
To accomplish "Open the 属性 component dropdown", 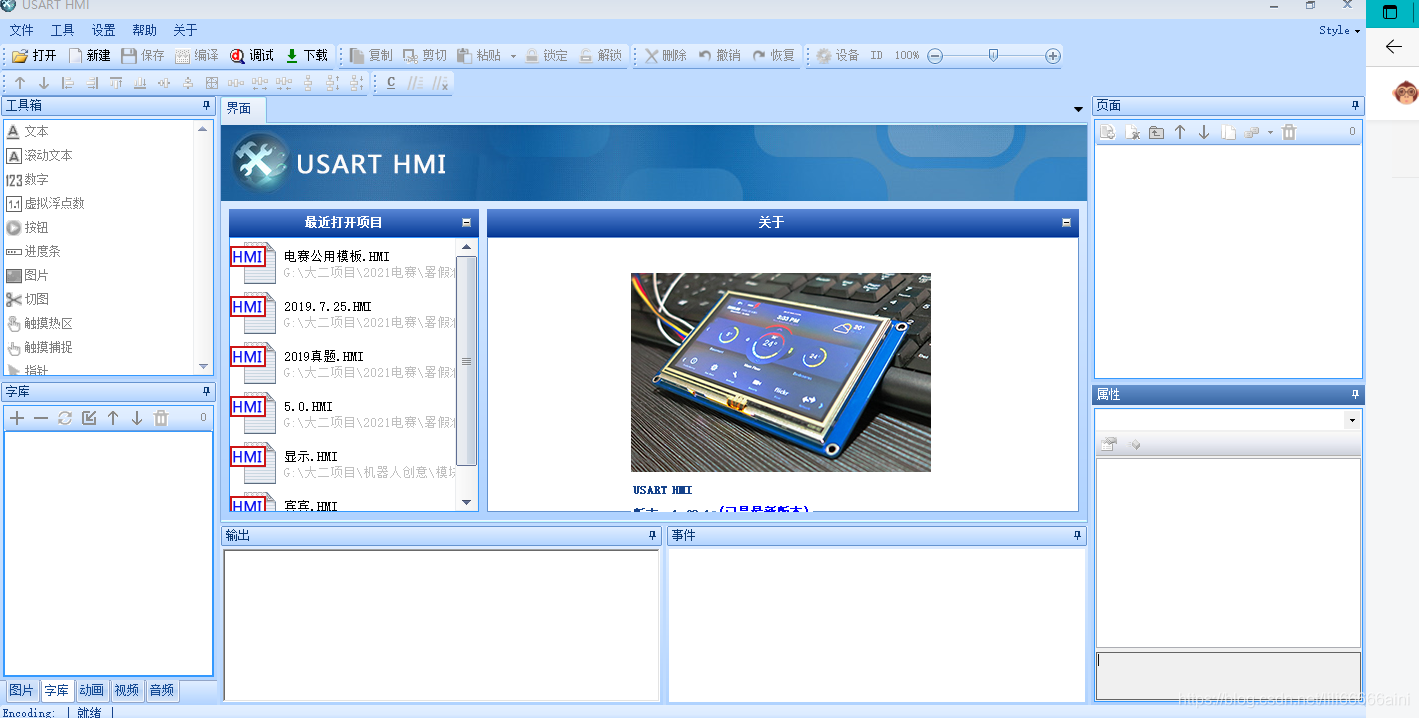I will pos(1352,421).
